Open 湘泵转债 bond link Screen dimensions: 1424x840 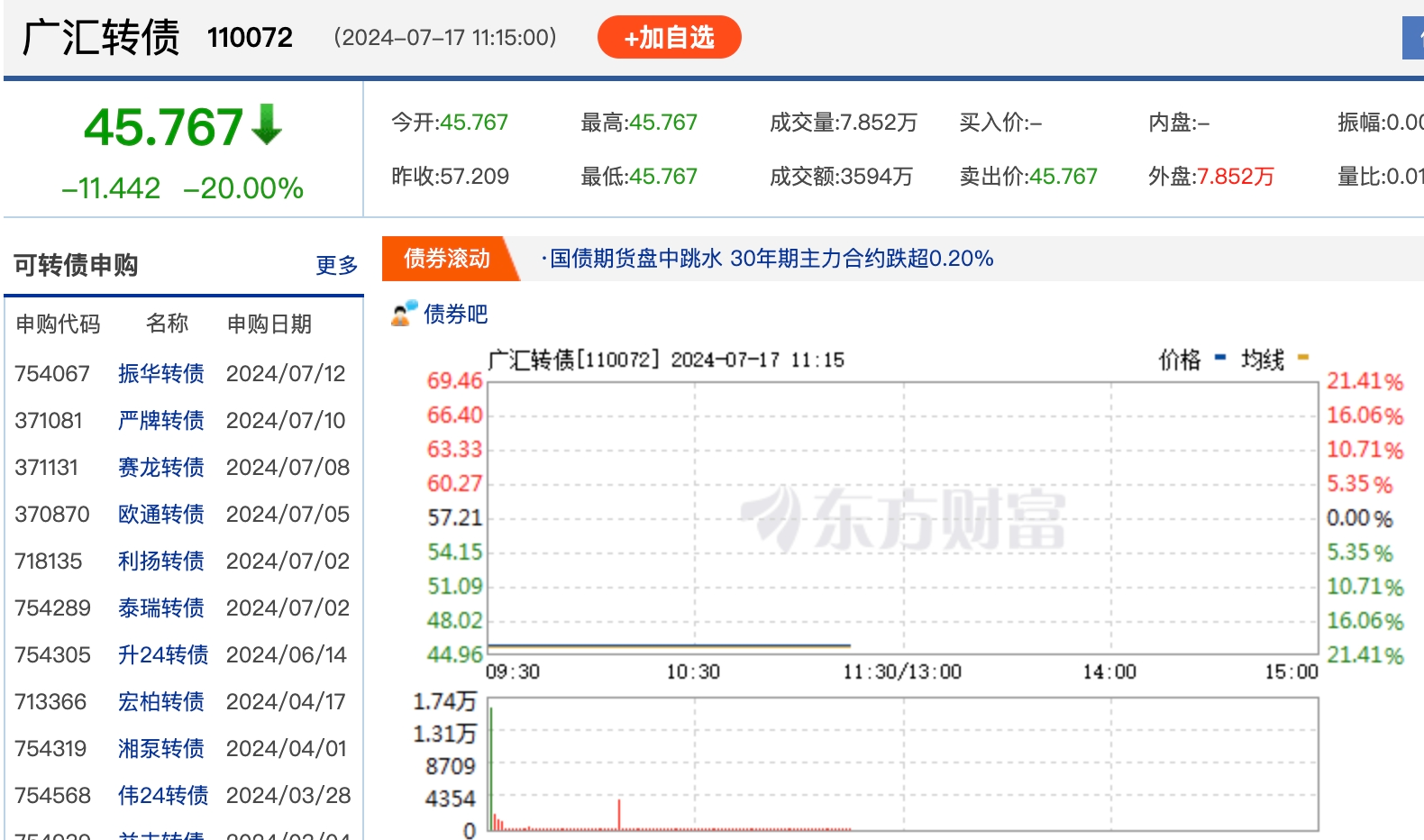[161, 748]
